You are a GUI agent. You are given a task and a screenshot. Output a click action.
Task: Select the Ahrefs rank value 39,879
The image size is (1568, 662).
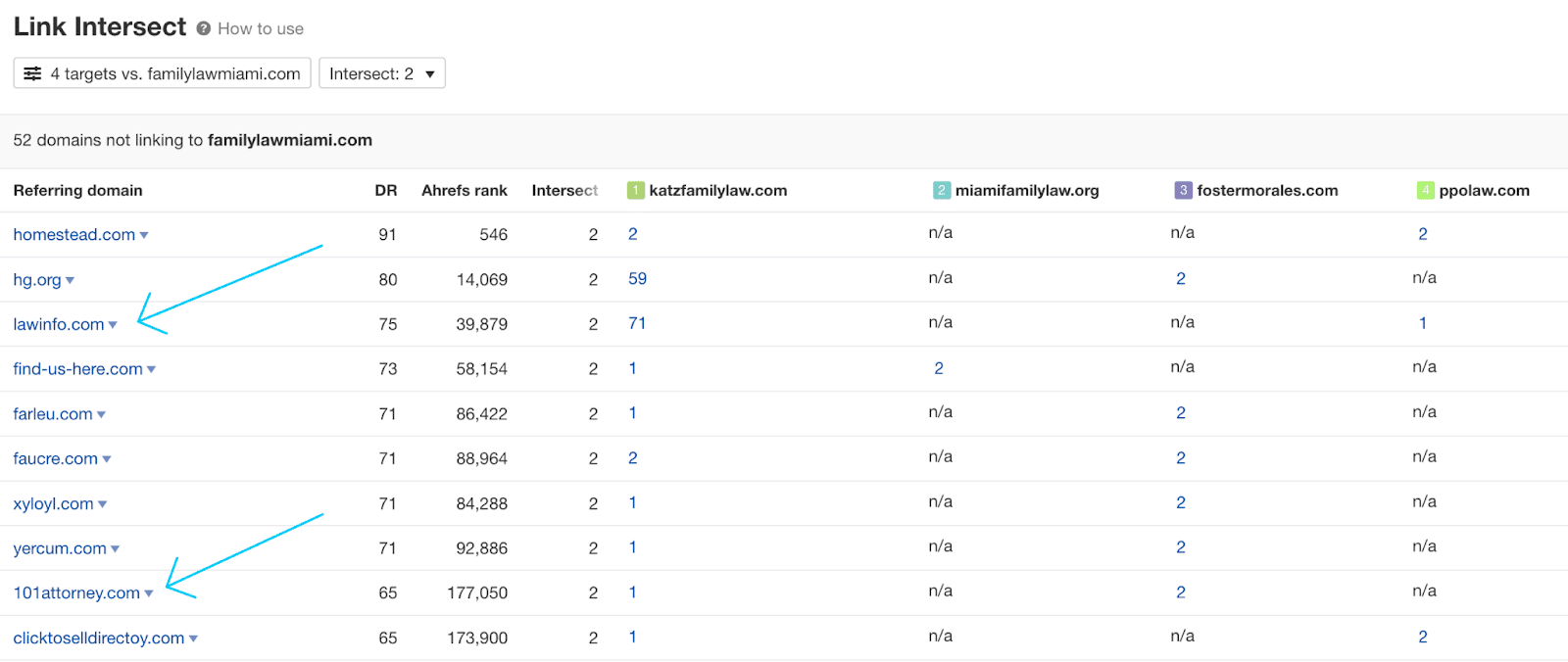coord(482,324)
